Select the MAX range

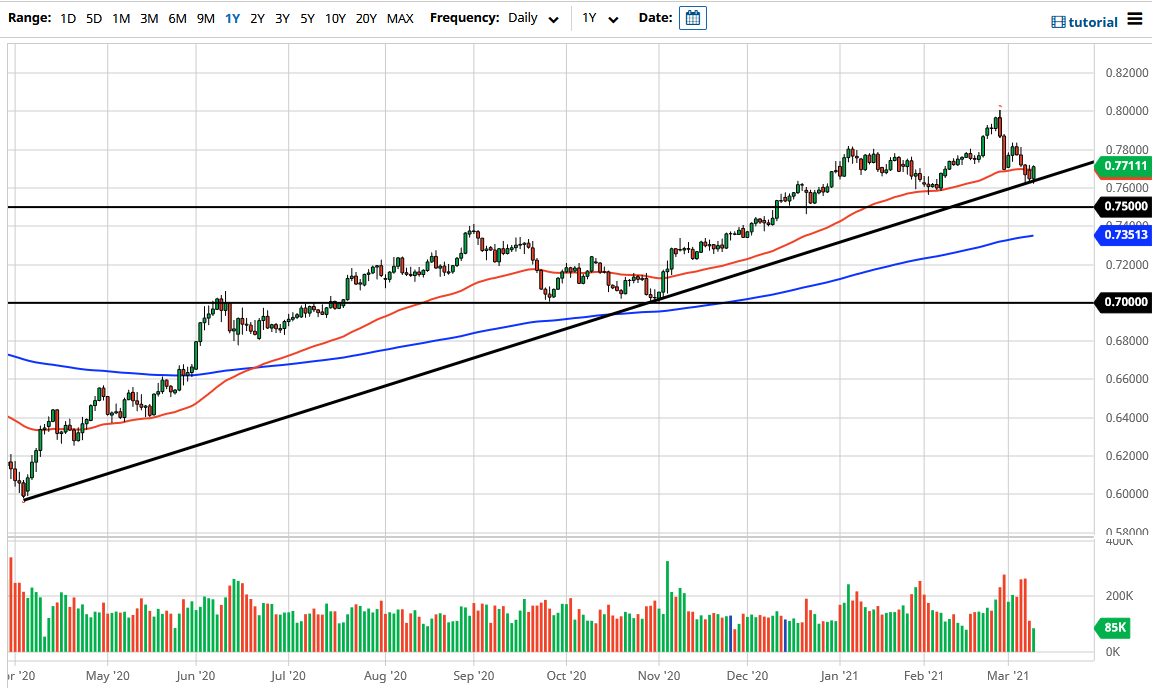400,18
